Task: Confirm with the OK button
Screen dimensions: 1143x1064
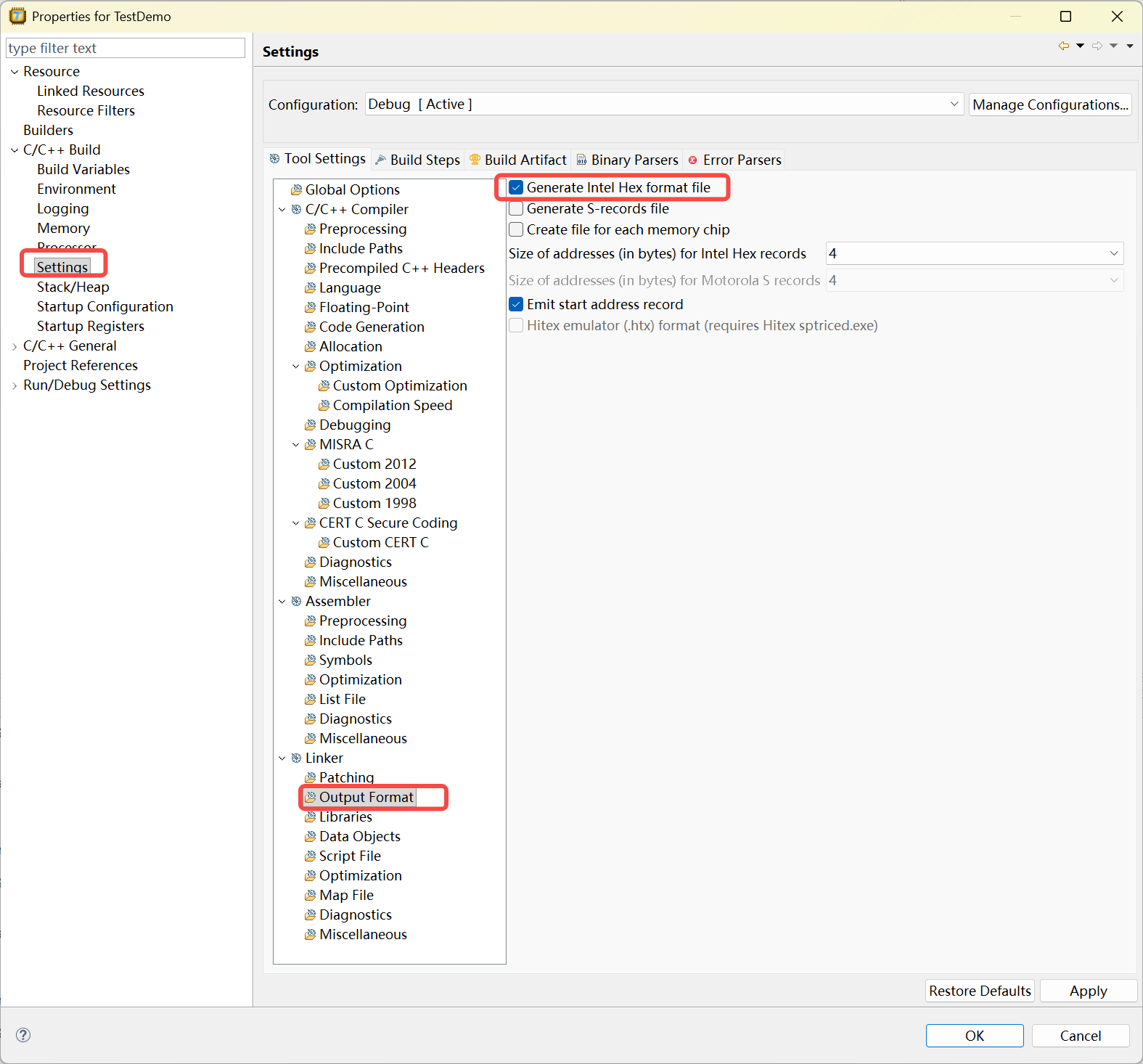Action: pos(975,1036)
